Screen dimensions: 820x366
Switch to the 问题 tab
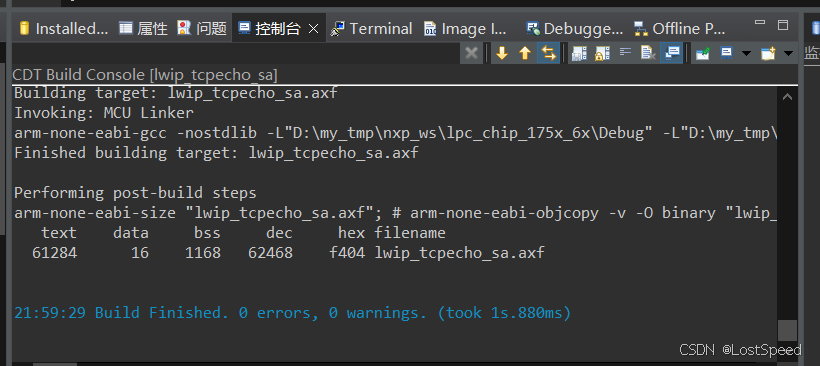(202, 28)
